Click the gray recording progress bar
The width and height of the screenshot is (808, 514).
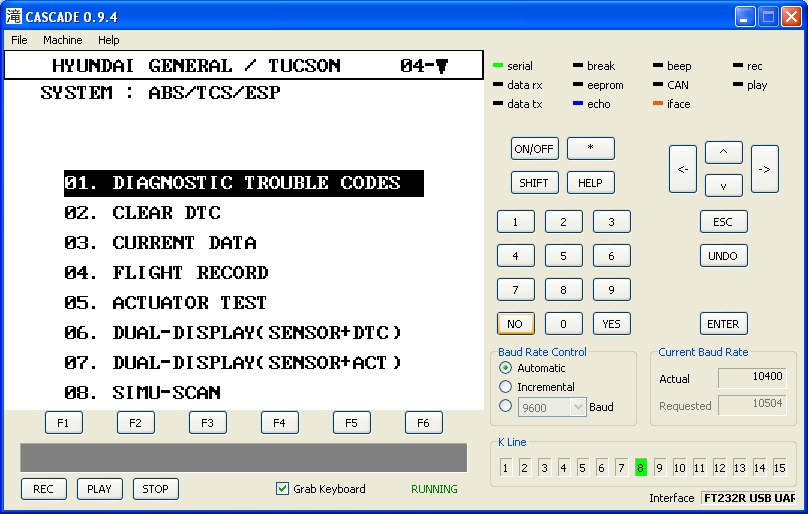tap(244, 457)
